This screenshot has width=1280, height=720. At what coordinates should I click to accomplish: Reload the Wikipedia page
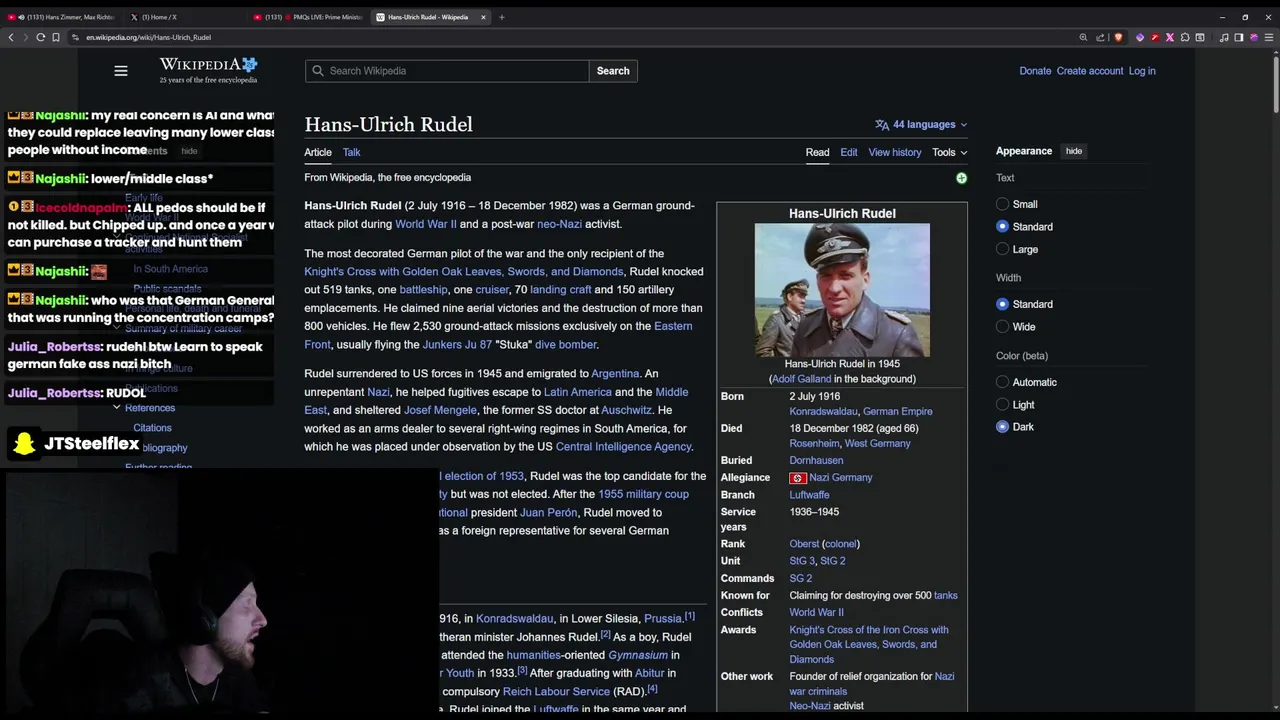click(x=40, y=37)
